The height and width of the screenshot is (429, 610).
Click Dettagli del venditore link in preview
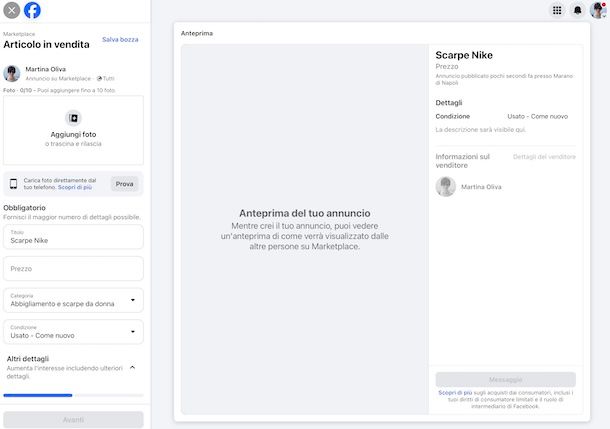(x=544, y=157)
